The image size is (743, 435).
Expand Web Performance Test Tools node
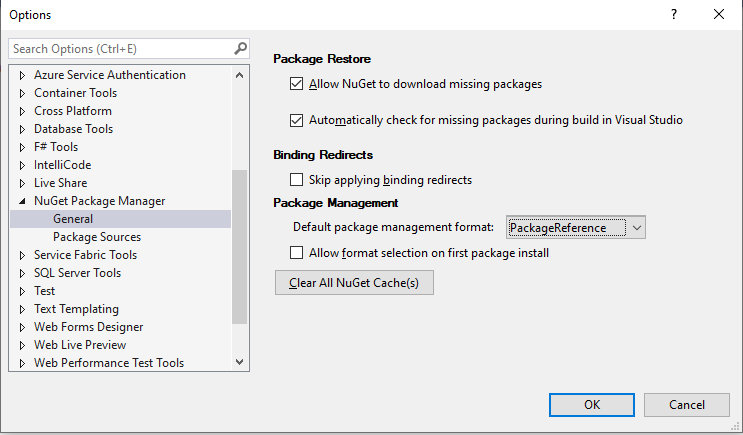pos(22,363)
